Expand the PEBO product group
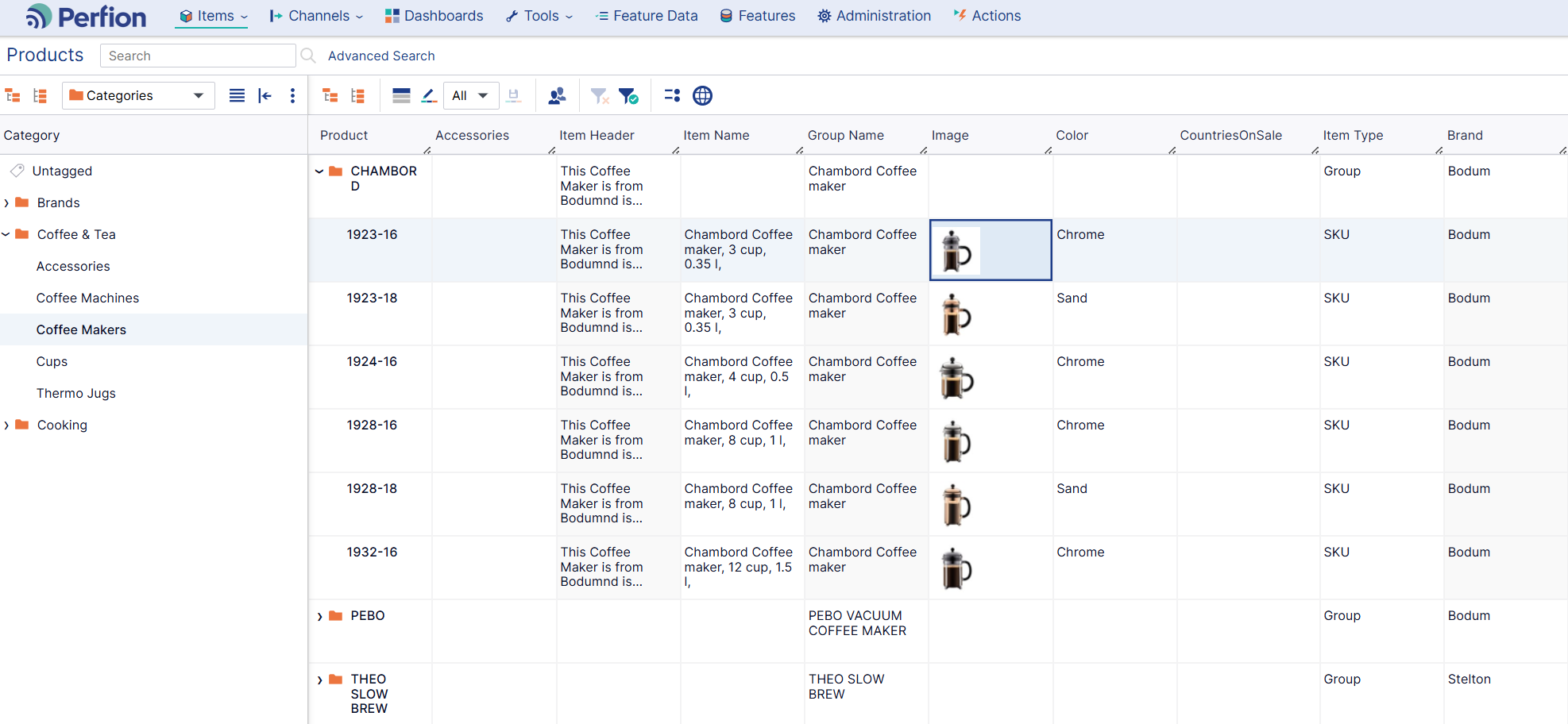This screenshot has height=724, width=1568. (x=319, y=616)
